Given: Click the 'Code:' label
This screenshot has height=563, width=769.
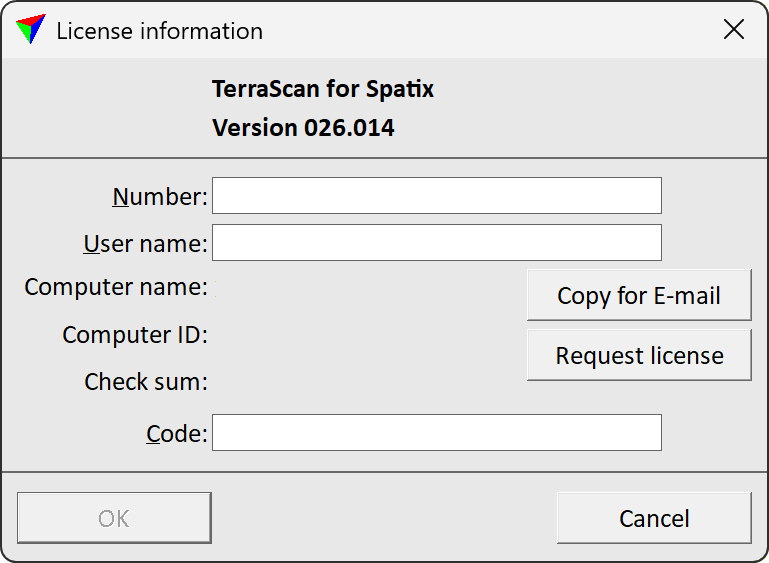Looking at the screenshot, I should pyautogui.click(x=177, y=434).
